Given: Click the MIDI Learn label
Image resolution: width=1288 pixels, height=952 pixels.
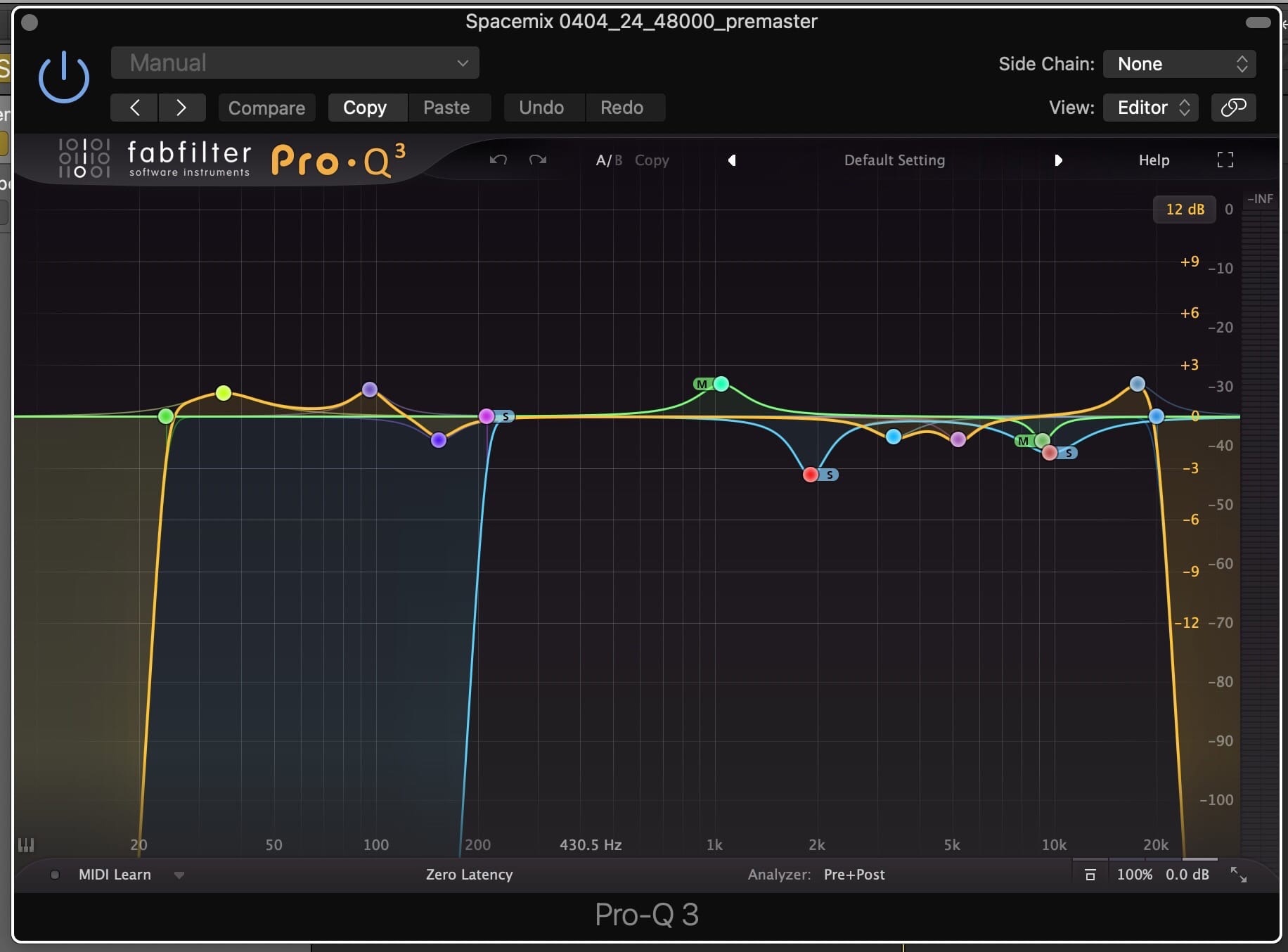Looking at the screenshot, I should pos(115,875).
